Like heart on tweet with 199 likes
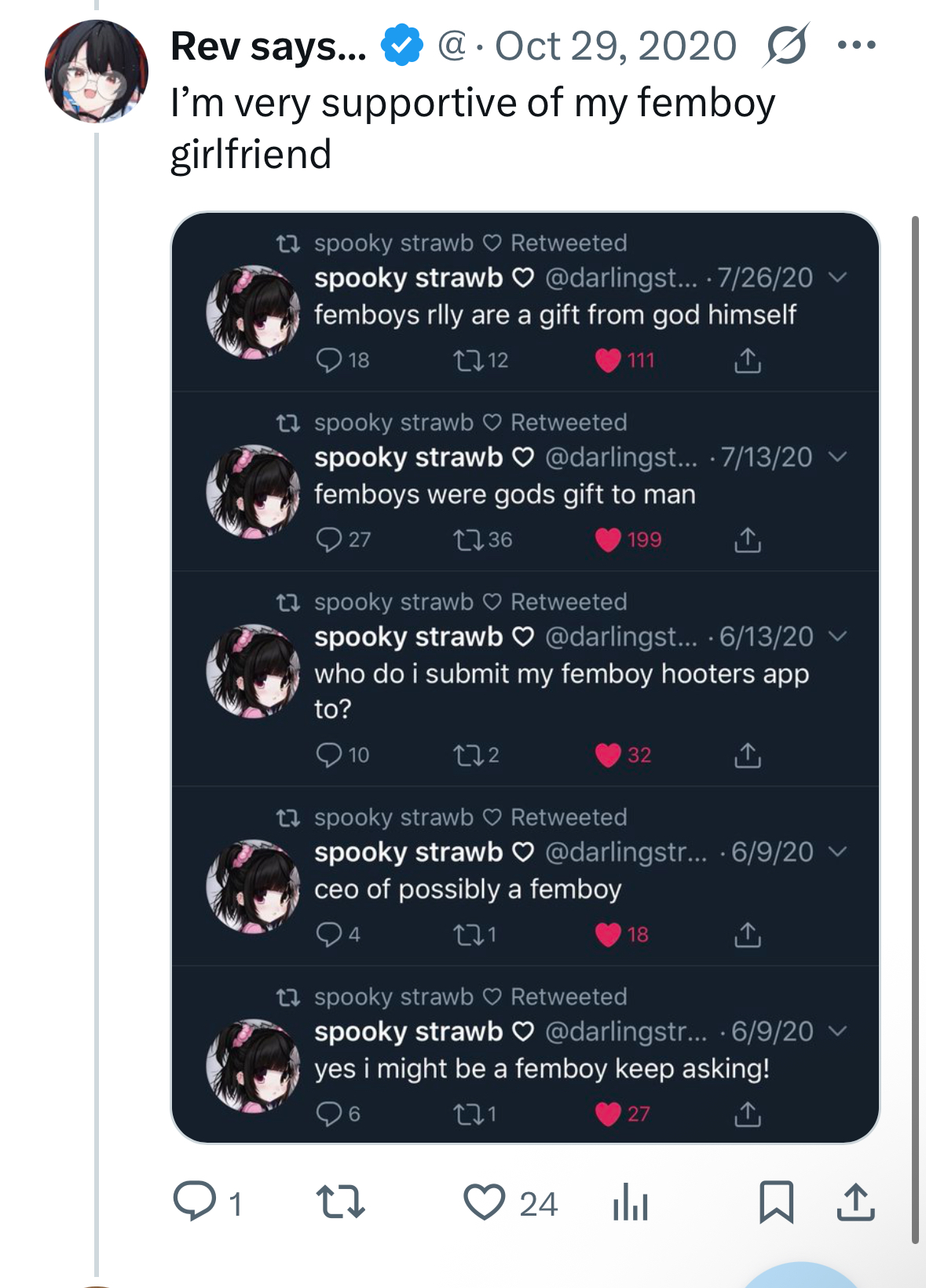 point(608,540)
